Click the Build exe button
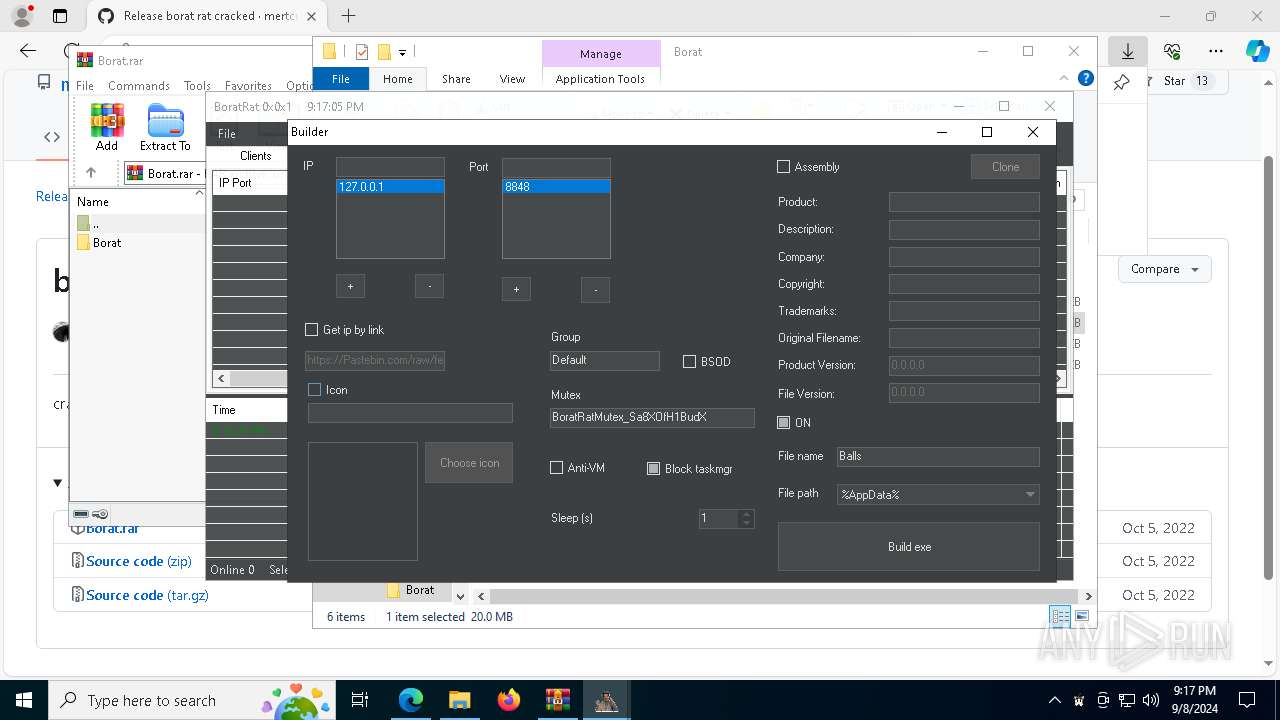The width and height of the screenshot is (1280, 720). pyautogui.click(x=909, y=547)
